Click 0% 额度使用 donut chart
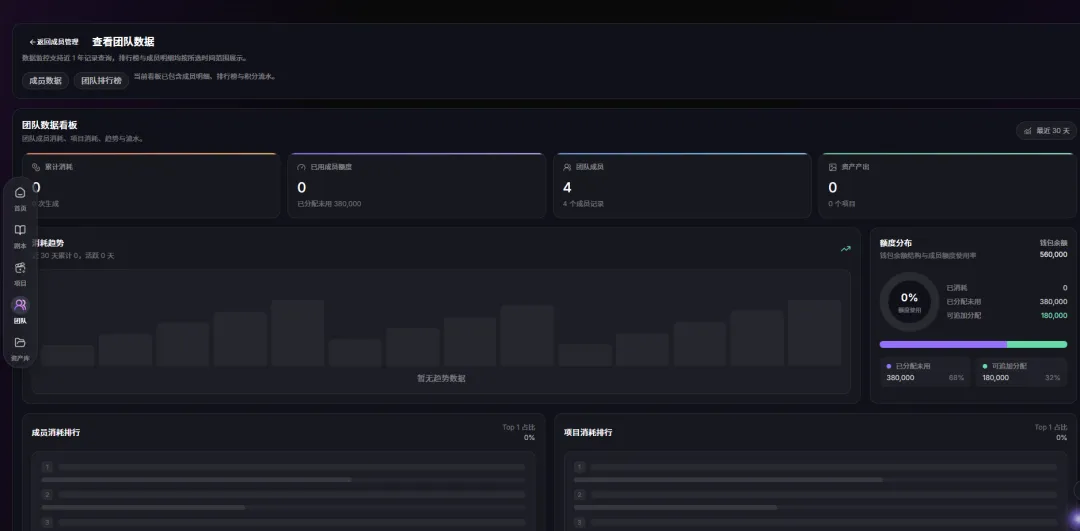This screenshot has height=531, width=1080. coord(909,301)
